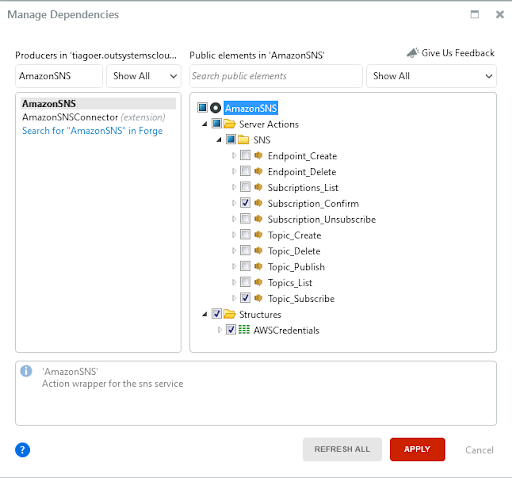Click the AmazonSNS module circle icon
The height and width of the screenshot is (478, 512).
pyautogui.click(x=216, y=108)
